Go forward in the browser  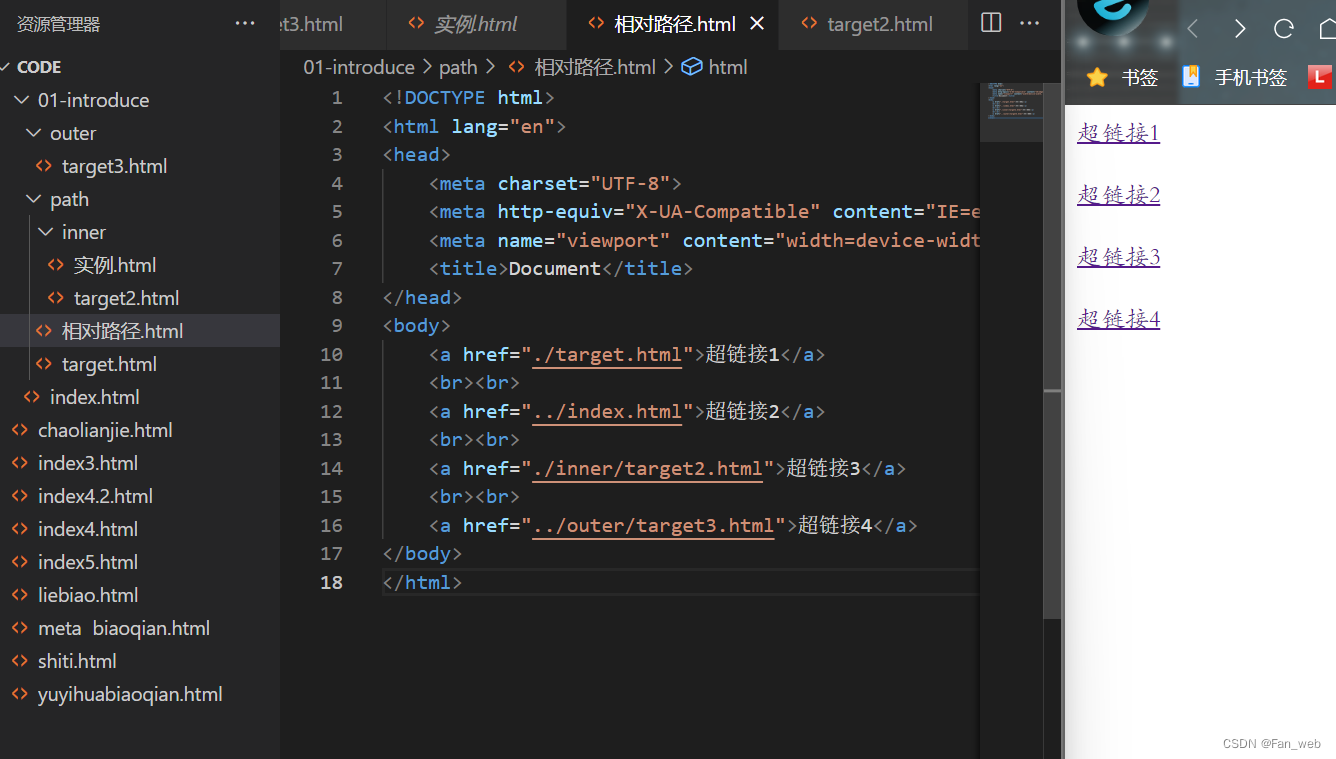tap(1240, 29)
